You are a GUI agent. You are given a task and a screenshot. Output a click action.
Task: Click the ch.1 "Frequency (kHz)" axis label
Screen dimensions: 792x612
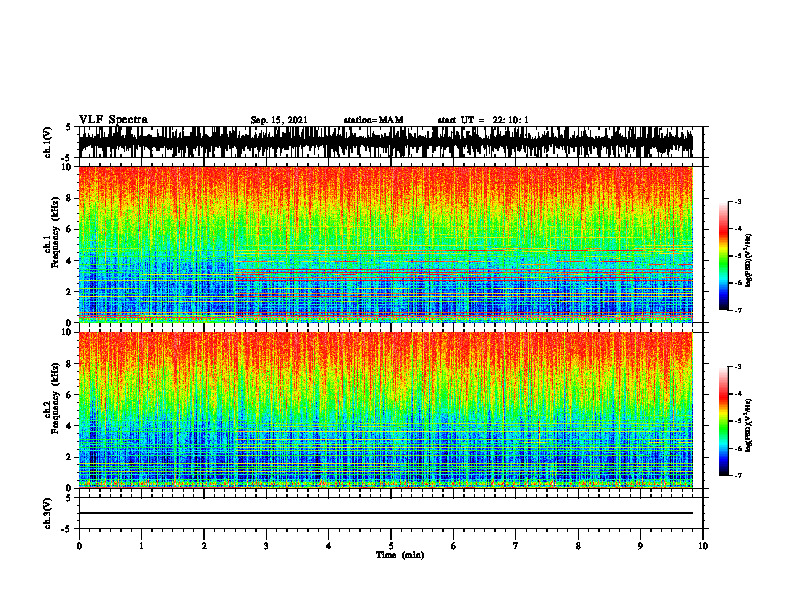pyautogui.click(x=55, y=232)
